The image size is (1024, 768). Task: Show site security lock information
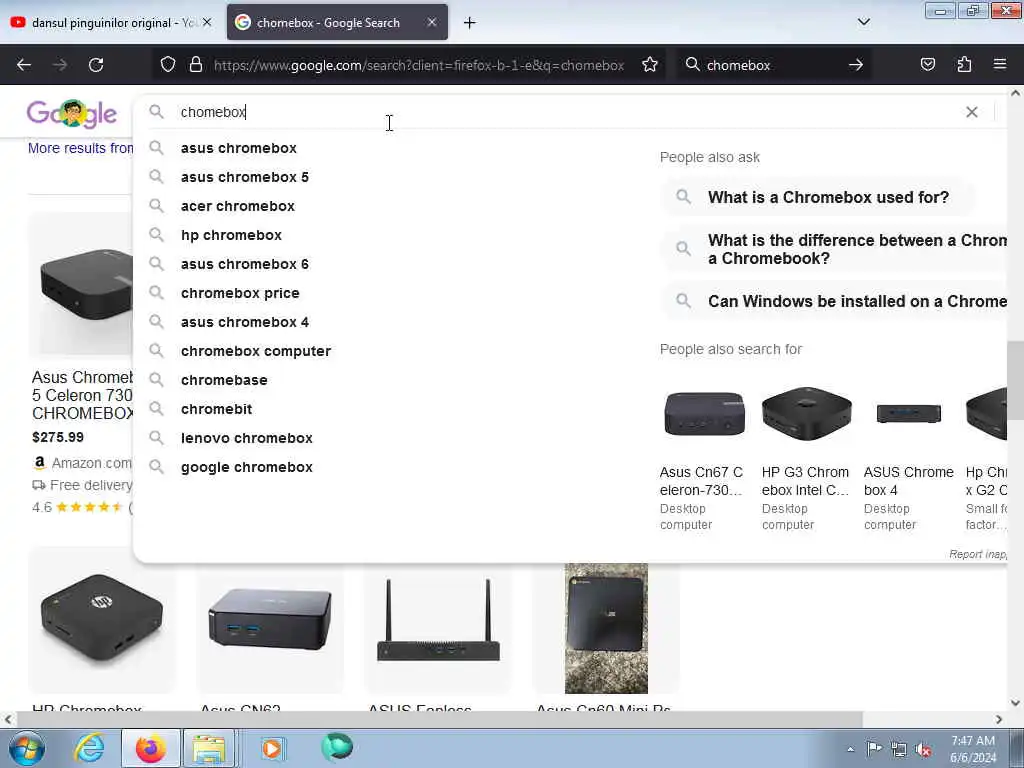pyautogui.click(x=196, y=65)
